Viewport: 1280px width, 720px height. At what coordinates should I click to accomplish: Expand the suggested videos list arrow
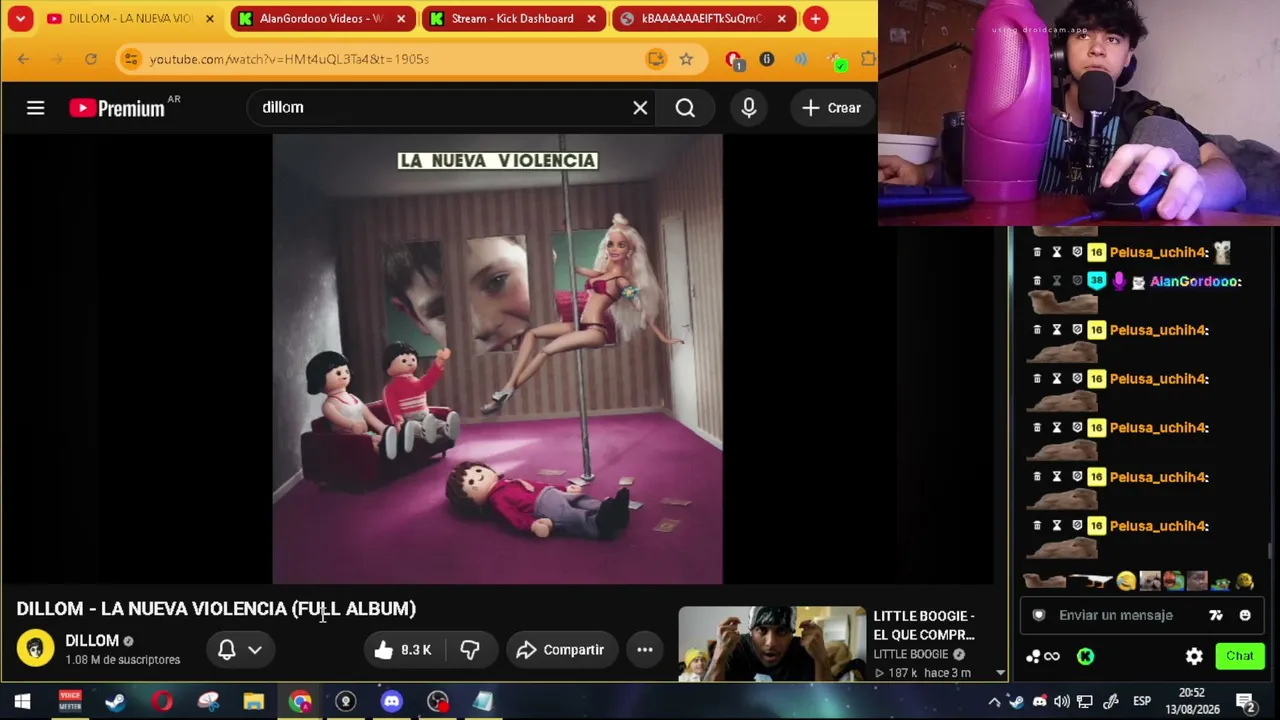click(x=1000, y=673)
